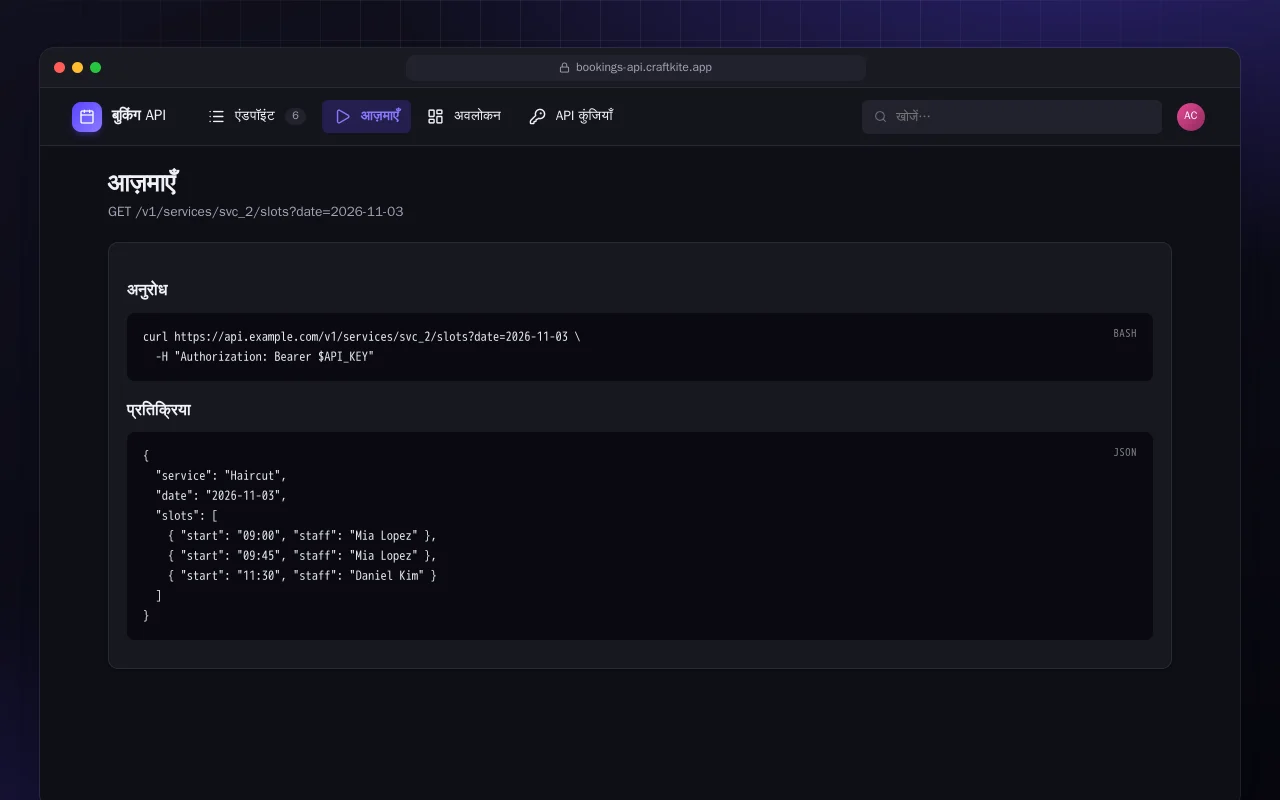Click the curl request code block
The width and height of the screenshot is (1280, 800).
click(x=640, y=347)
